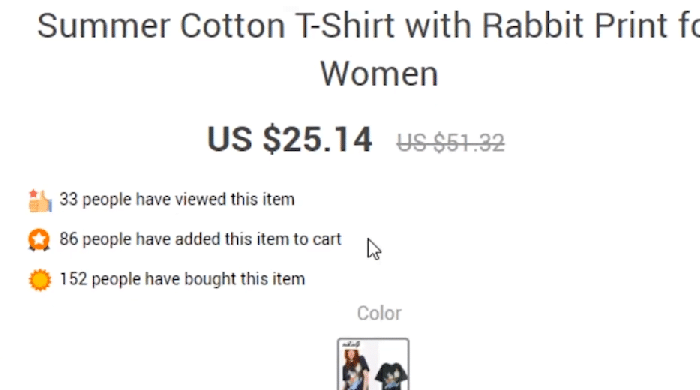Click the word Women in the title

click(x=379, y=74)
